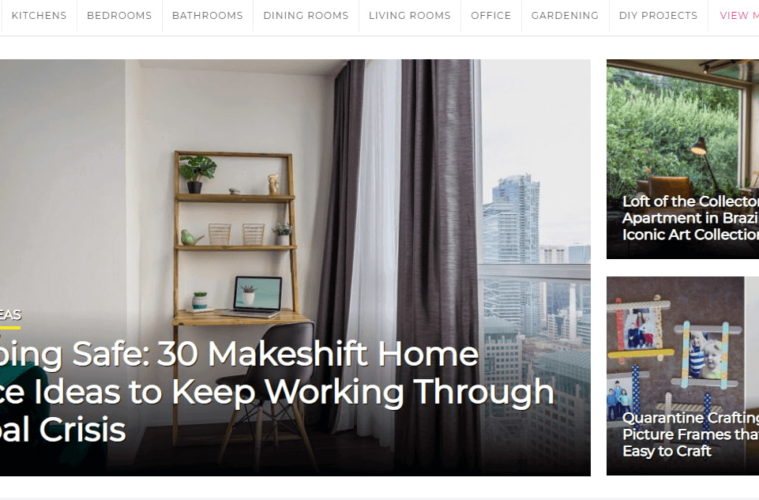The image size is (759, 500).
Task: Open the Makeshift Home Office Ideas headline
Action: pos(277,392)
